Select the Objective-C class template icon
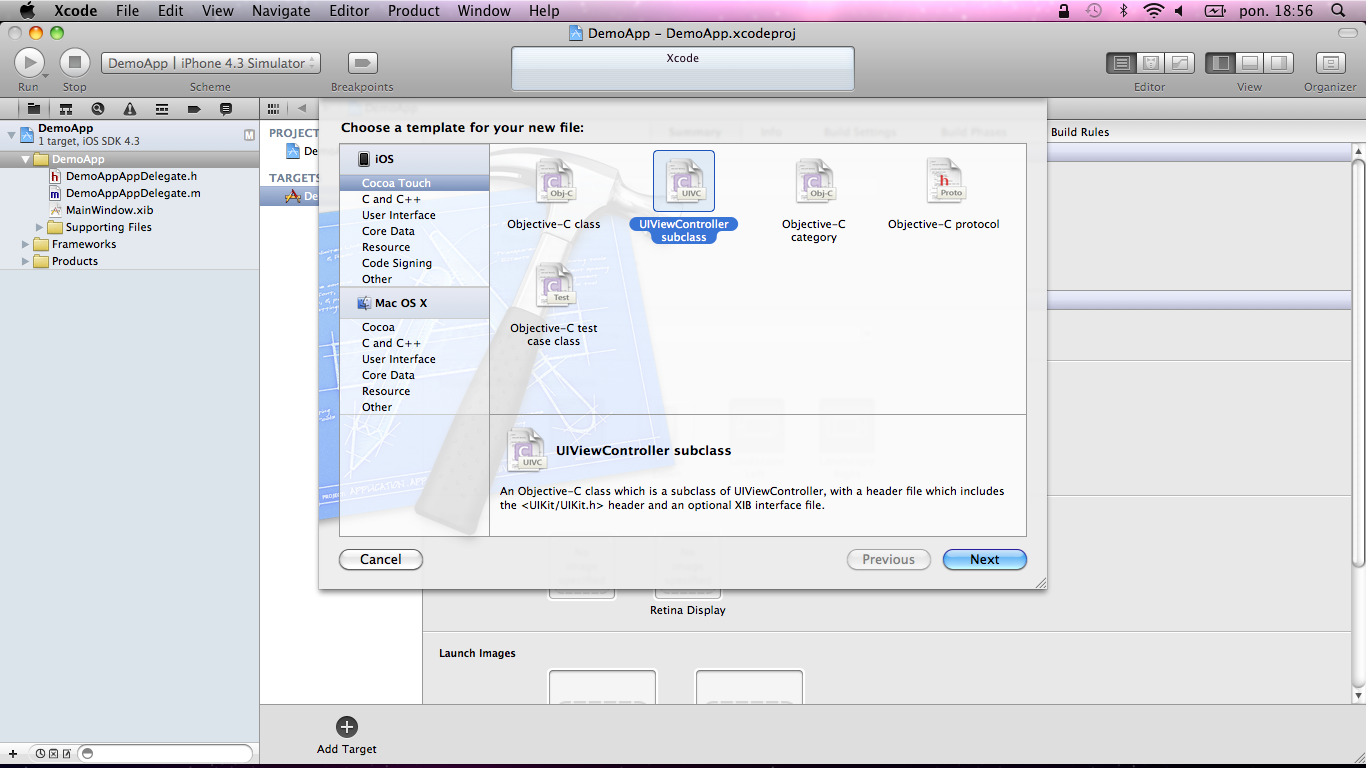Screen dimensions: 1366x768 (554, 182)
